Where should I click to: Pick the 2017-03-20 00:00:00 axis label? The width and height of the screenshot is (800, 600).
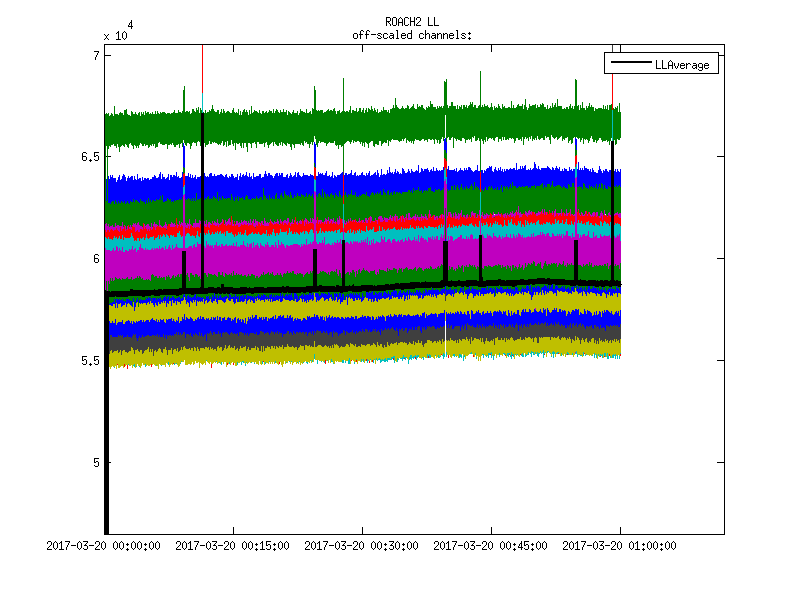[x=105, y=546]
